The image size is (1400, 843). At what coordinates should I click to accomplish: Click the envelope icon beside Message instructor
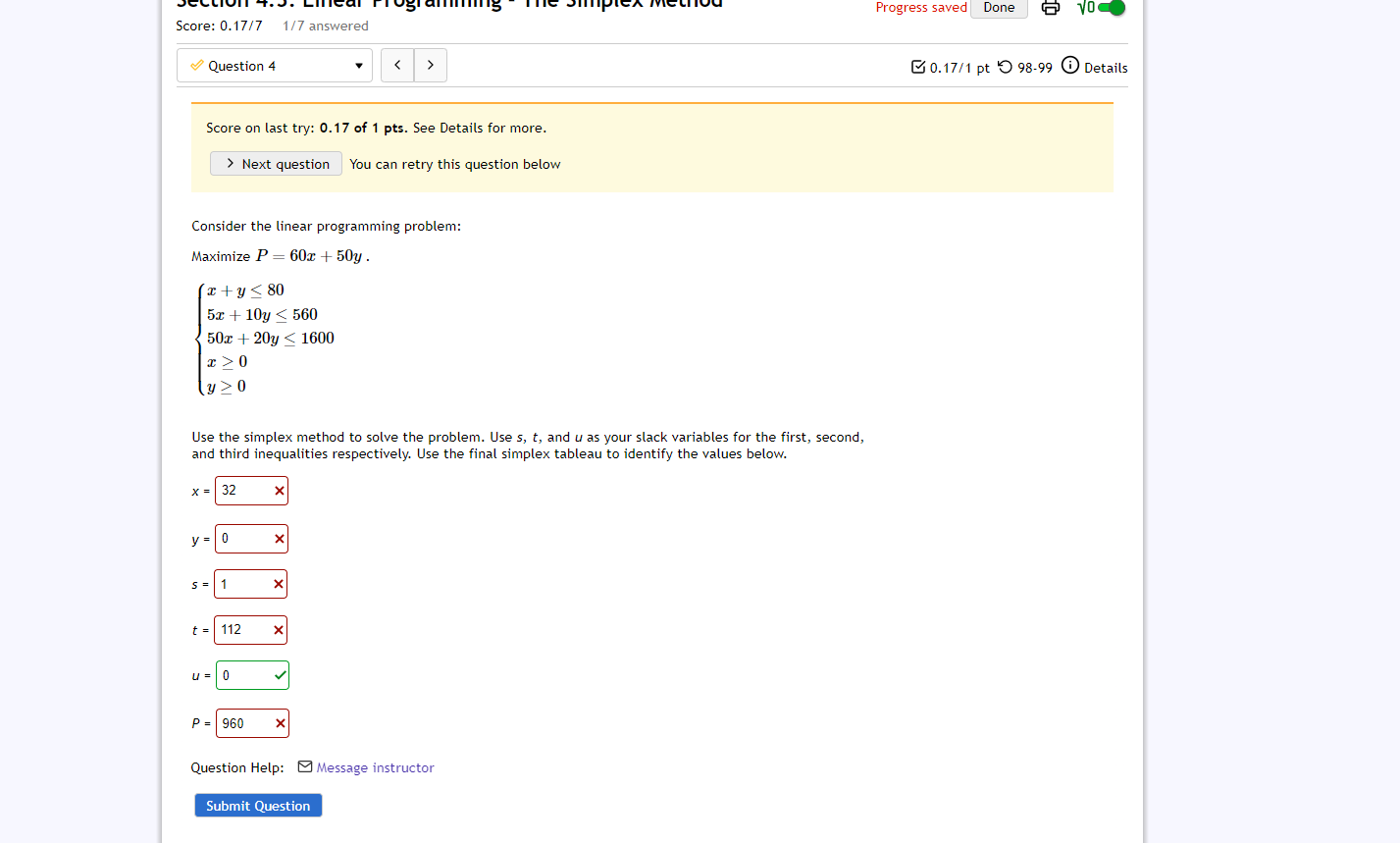pos(303,766)
